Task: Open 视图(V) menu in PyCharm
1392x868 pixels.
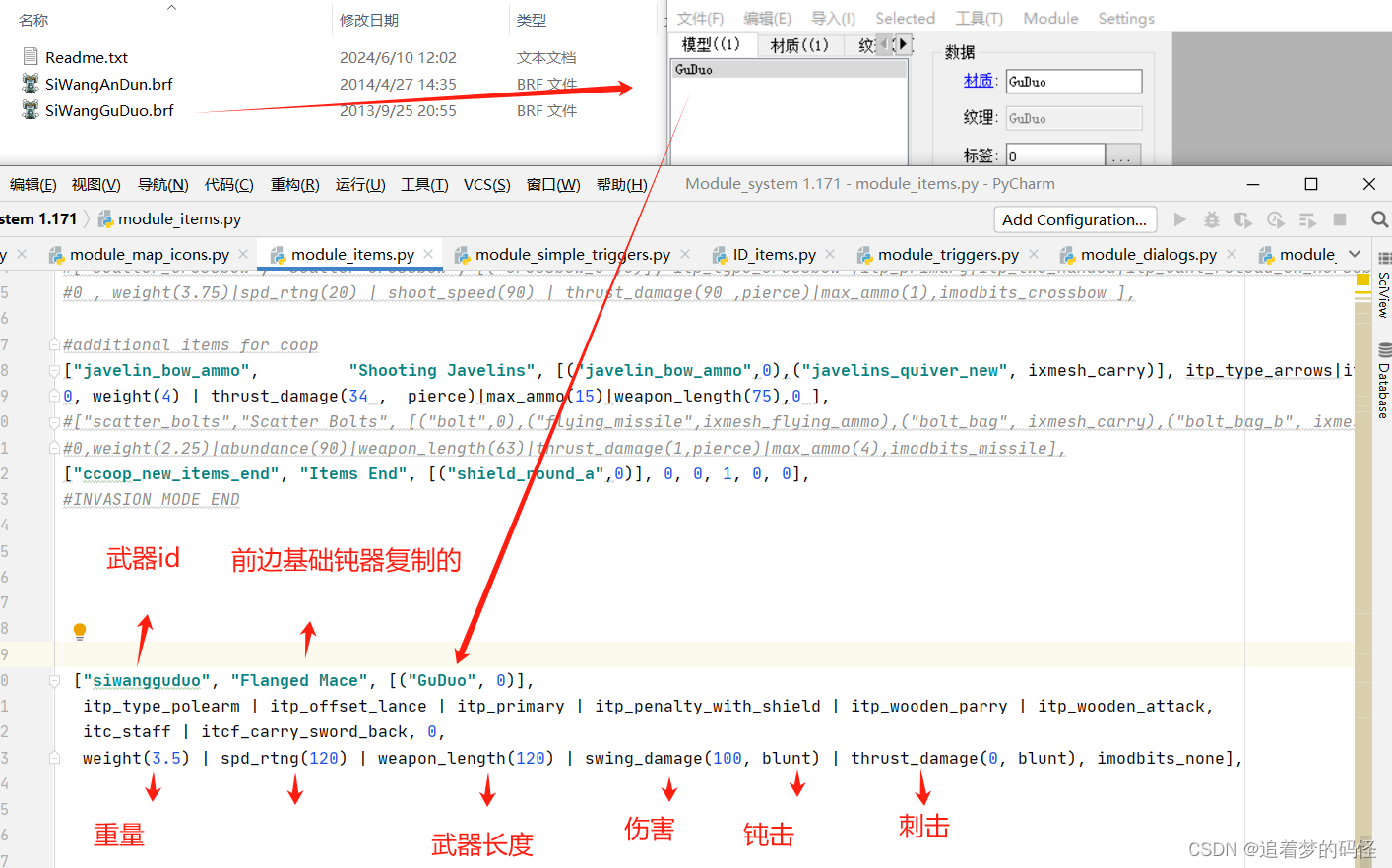Action: coord(96,185)
